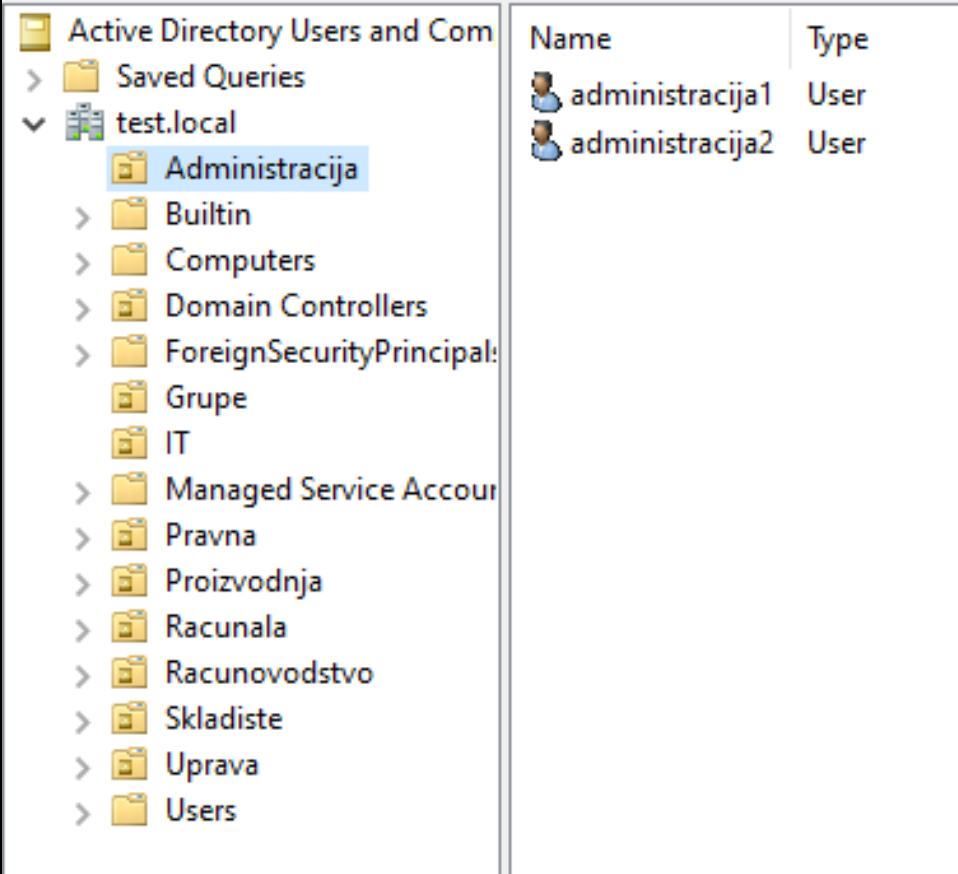The image size is (958, 874).
Task: Click the Domain Controllers OU icon
Action: click(130, 306)
